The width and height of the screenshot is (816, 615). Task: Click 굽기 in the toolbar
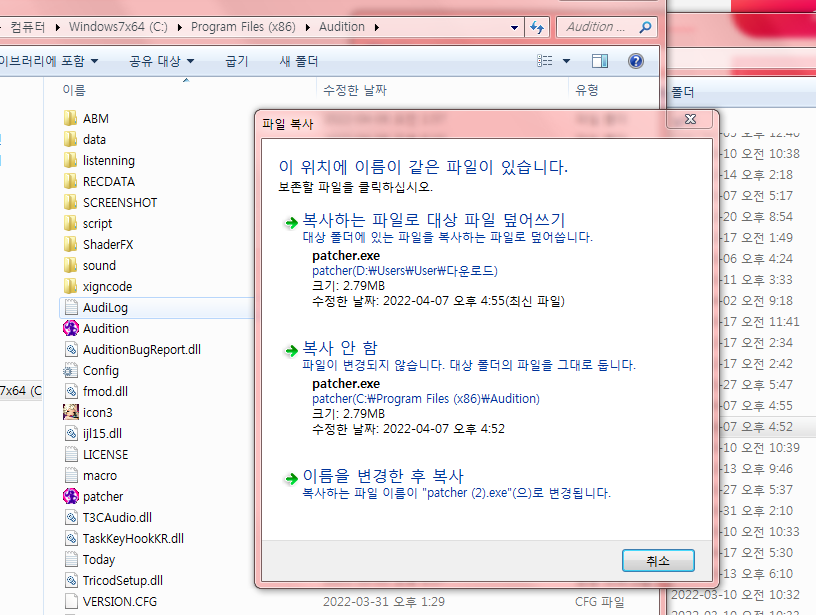click(237, 61)
